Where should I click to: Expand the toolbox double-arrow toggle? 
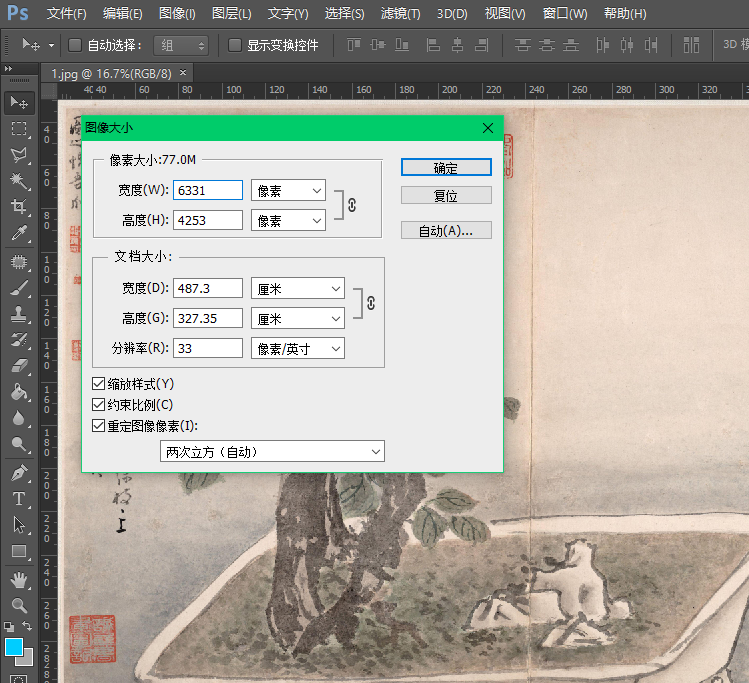coord(8,69)
